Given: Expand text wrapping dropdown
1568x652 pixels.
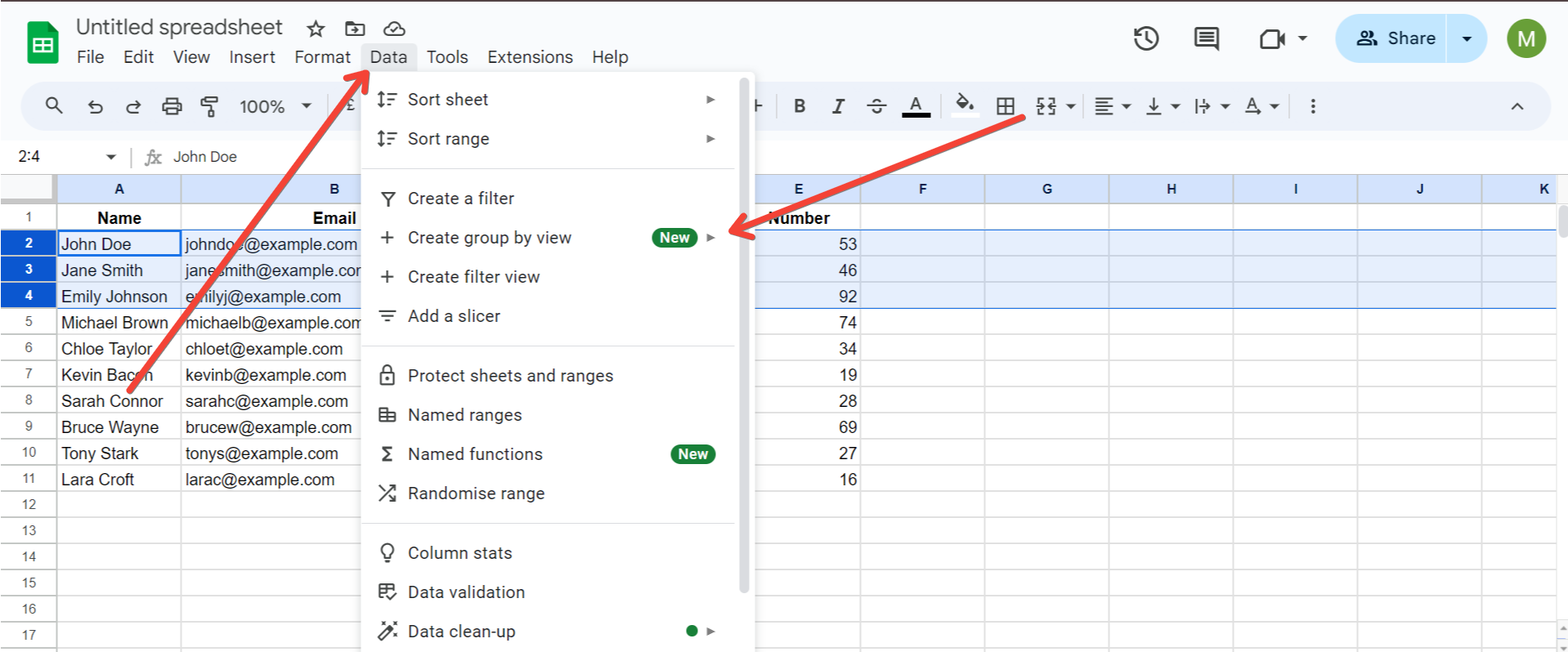Looking at the screenshot, I should click(x=1225, y=106).
